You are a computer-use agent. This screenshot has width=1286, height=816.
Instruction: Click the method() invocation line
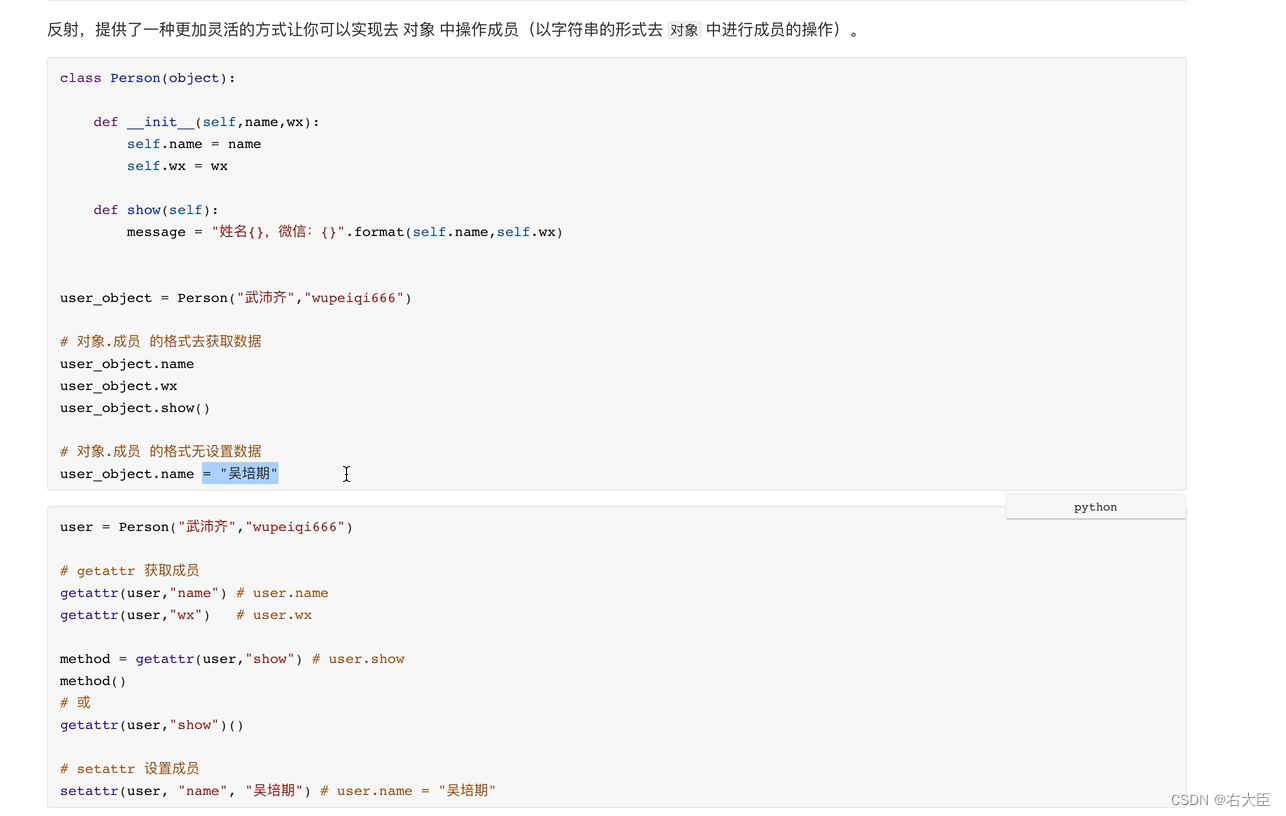[x=92, y=680]
